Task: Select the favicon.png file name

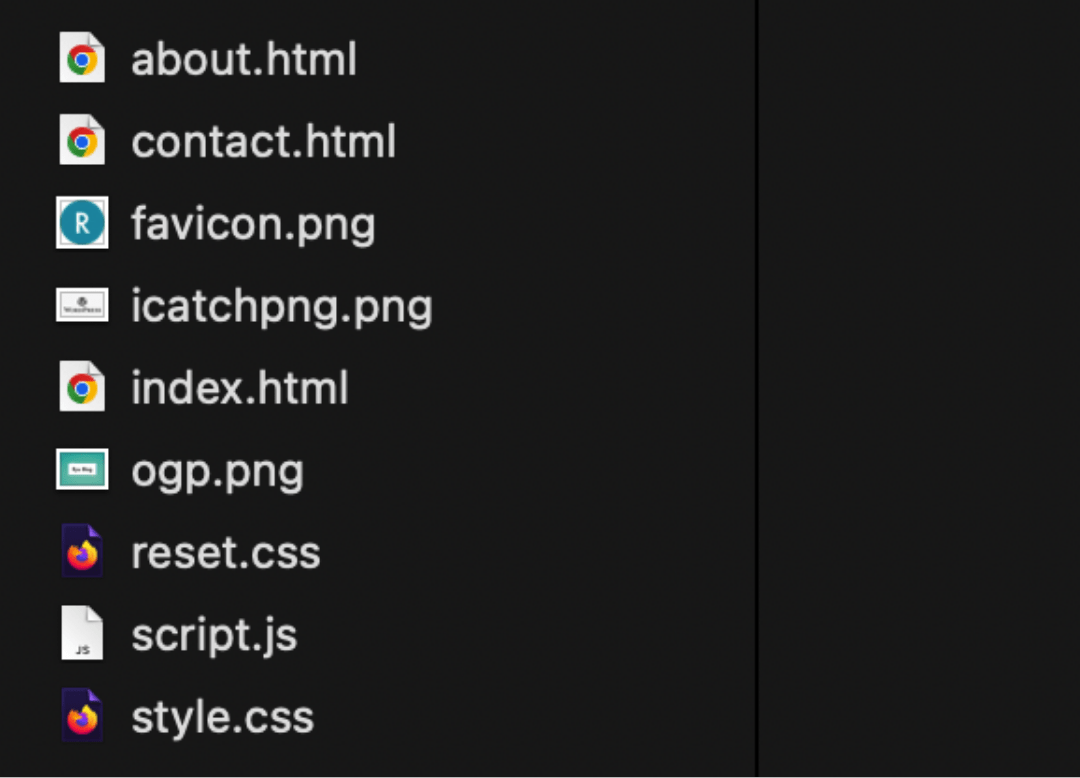Action: point(253,225)
